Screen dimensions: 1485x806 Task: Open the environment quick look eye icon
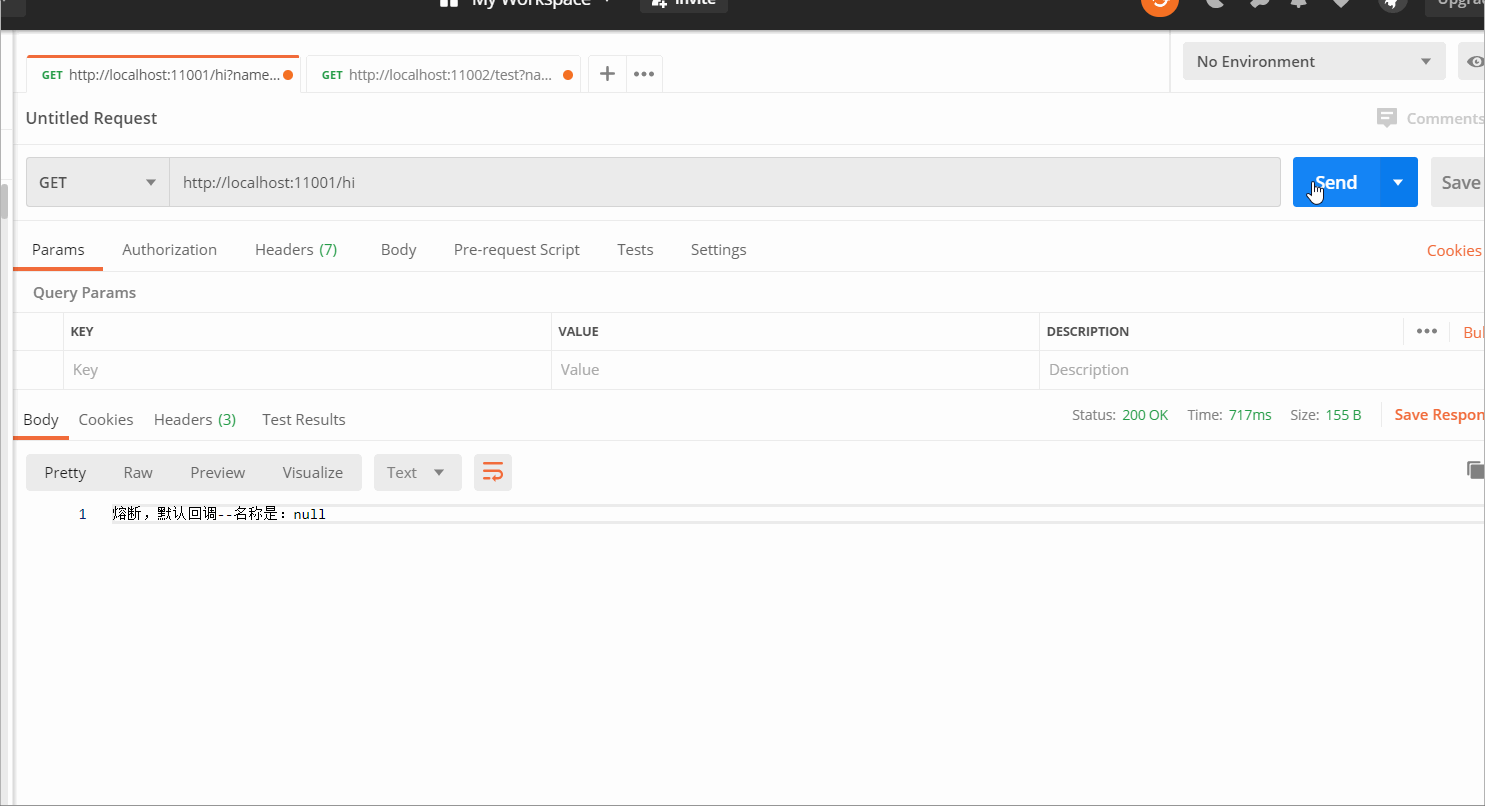(x=1474, y=61)
